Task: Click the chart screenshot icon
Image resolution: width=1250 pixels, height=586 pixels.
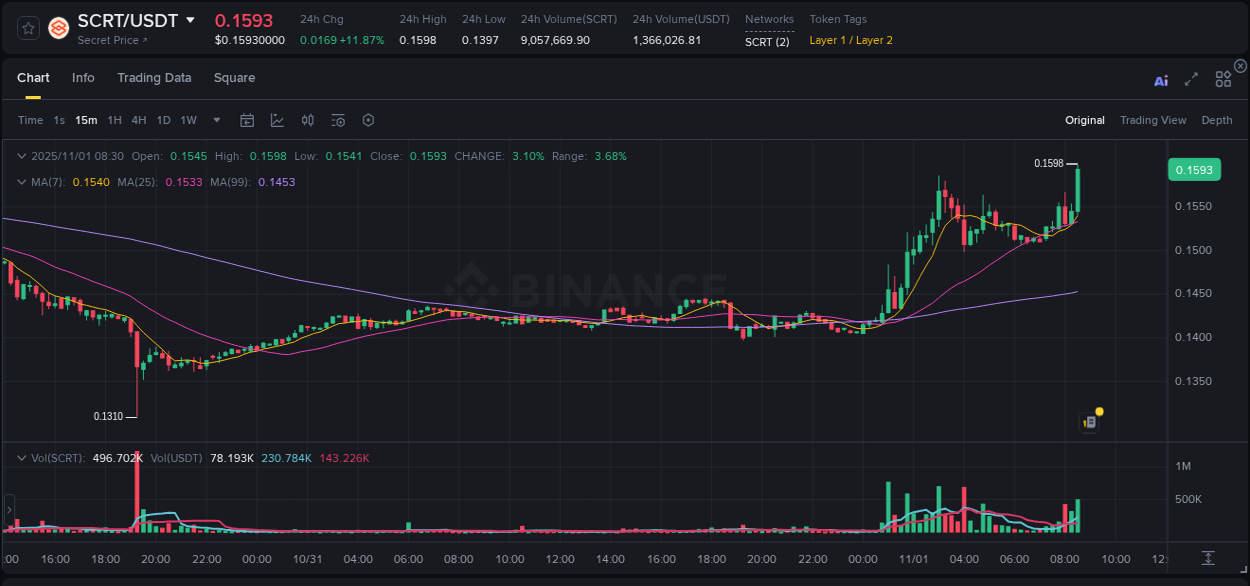Action: tap(1089, 420)
